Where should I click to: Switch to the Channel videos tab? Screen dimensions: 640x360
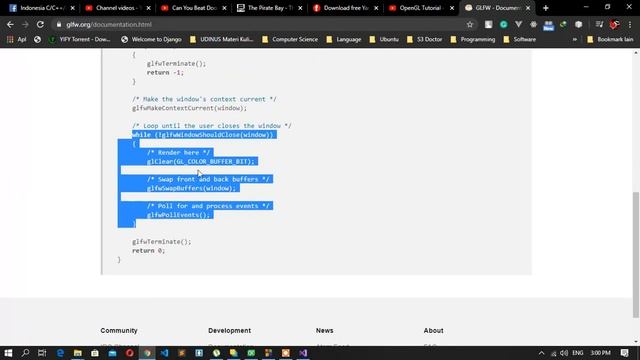click(118, 8)
